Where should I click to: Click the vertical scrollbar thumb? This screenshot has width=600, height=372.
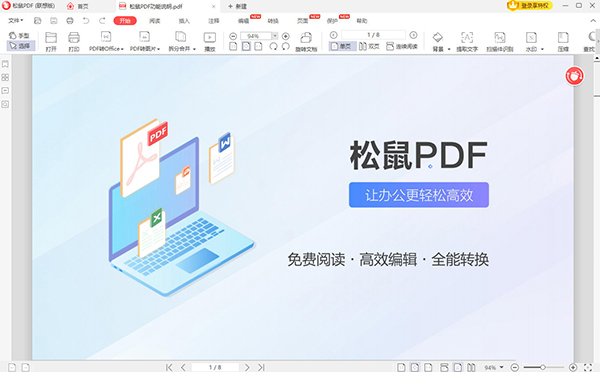click(x=597, y=79)
